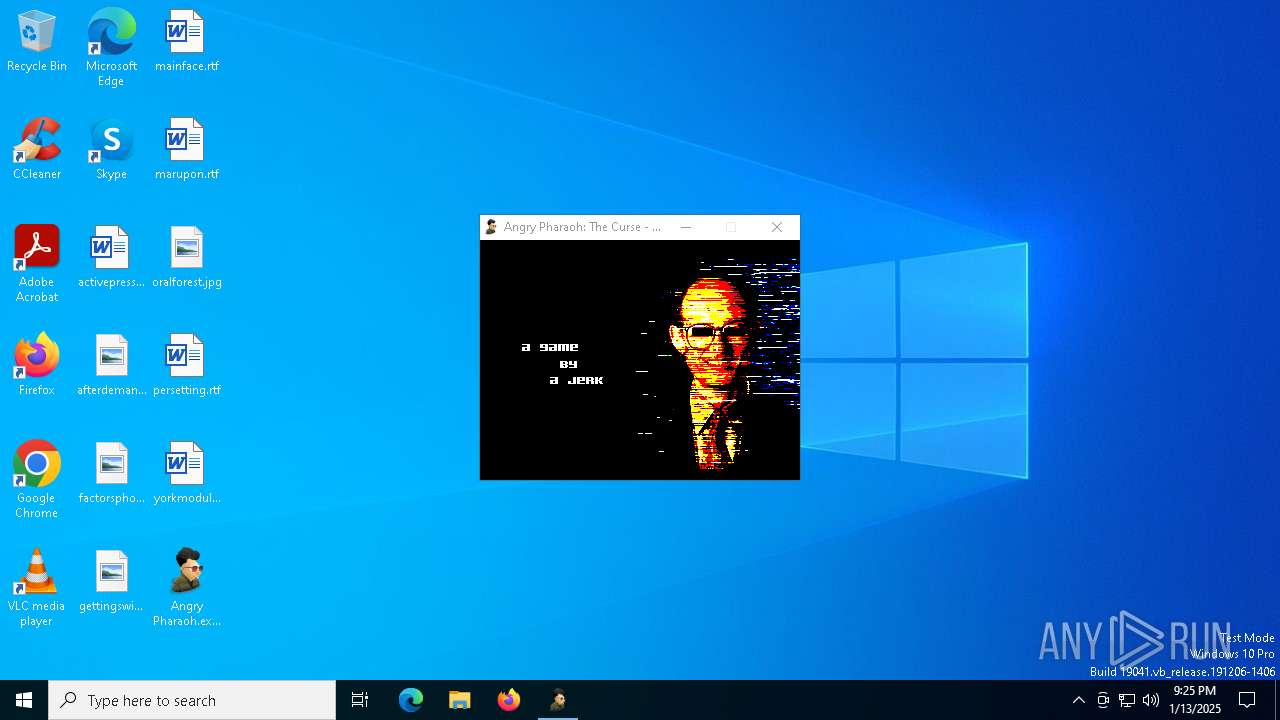Switch to Angry Pharaoh taskbar button

pos(558,700)
